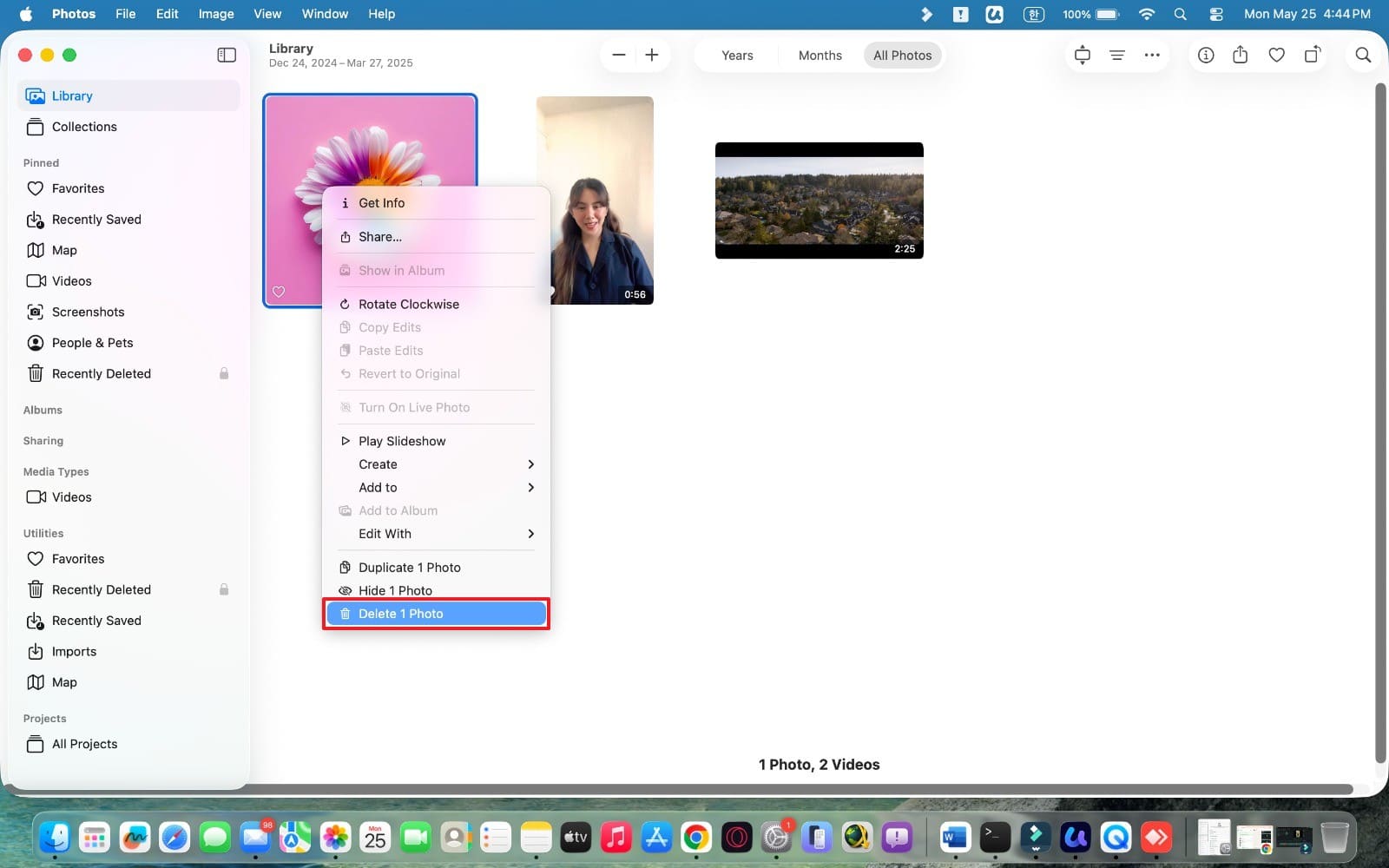Switch to Years view
This screenshot has height=868, width=1389.
click(x=737, y=56)
